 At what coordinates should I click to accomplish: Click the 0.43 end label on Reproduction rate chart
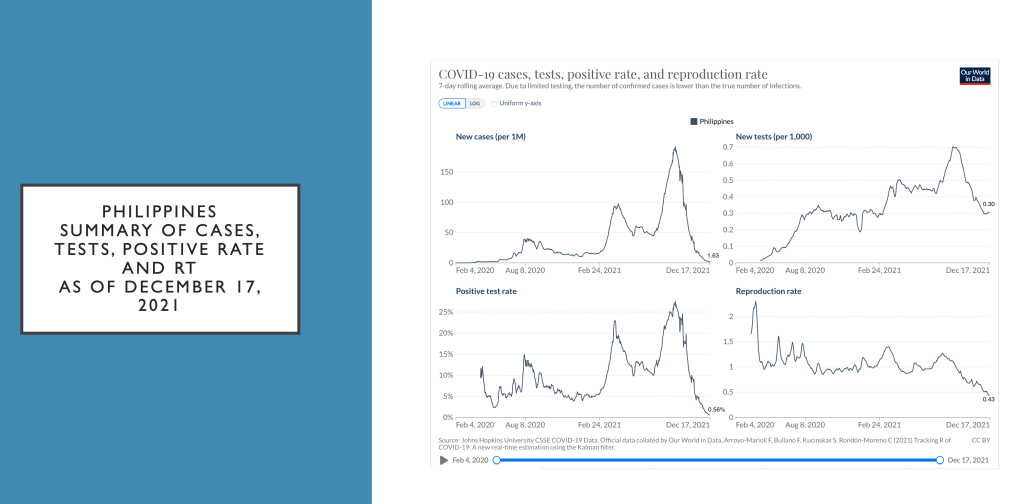pyautogui.click(x=989, y=400)
